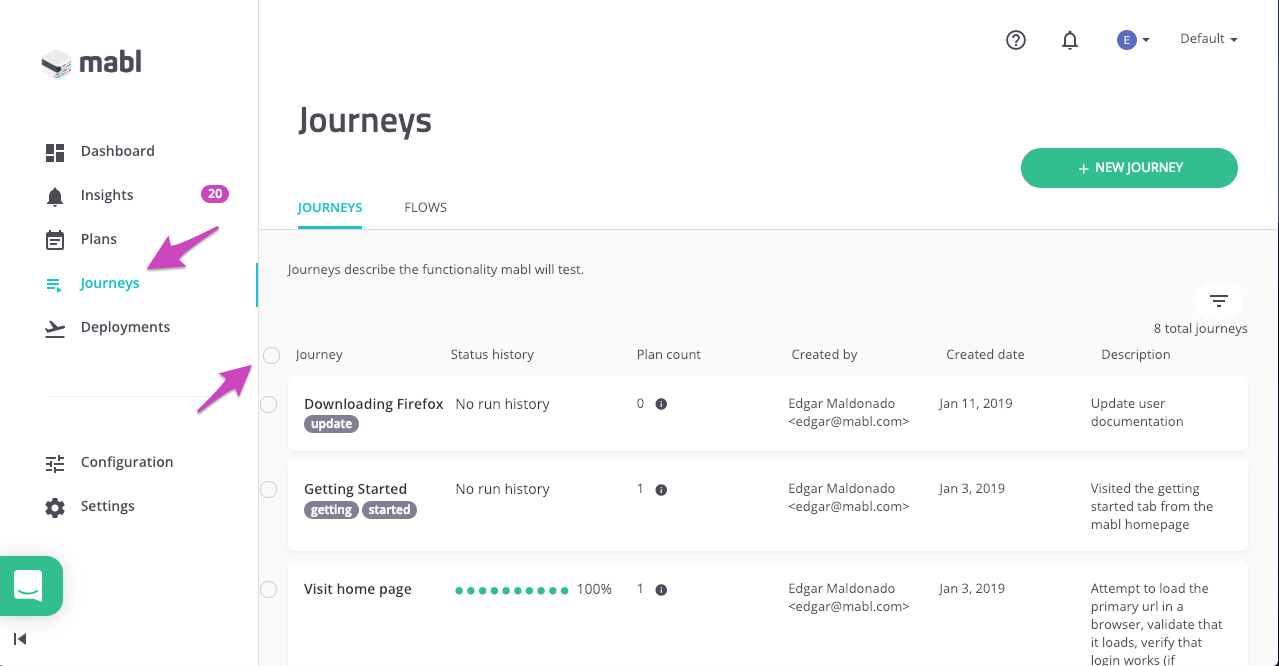This screenshot has width=1279, height=666.
Task: Click the Journeys page heading
Action: (365, 121)
